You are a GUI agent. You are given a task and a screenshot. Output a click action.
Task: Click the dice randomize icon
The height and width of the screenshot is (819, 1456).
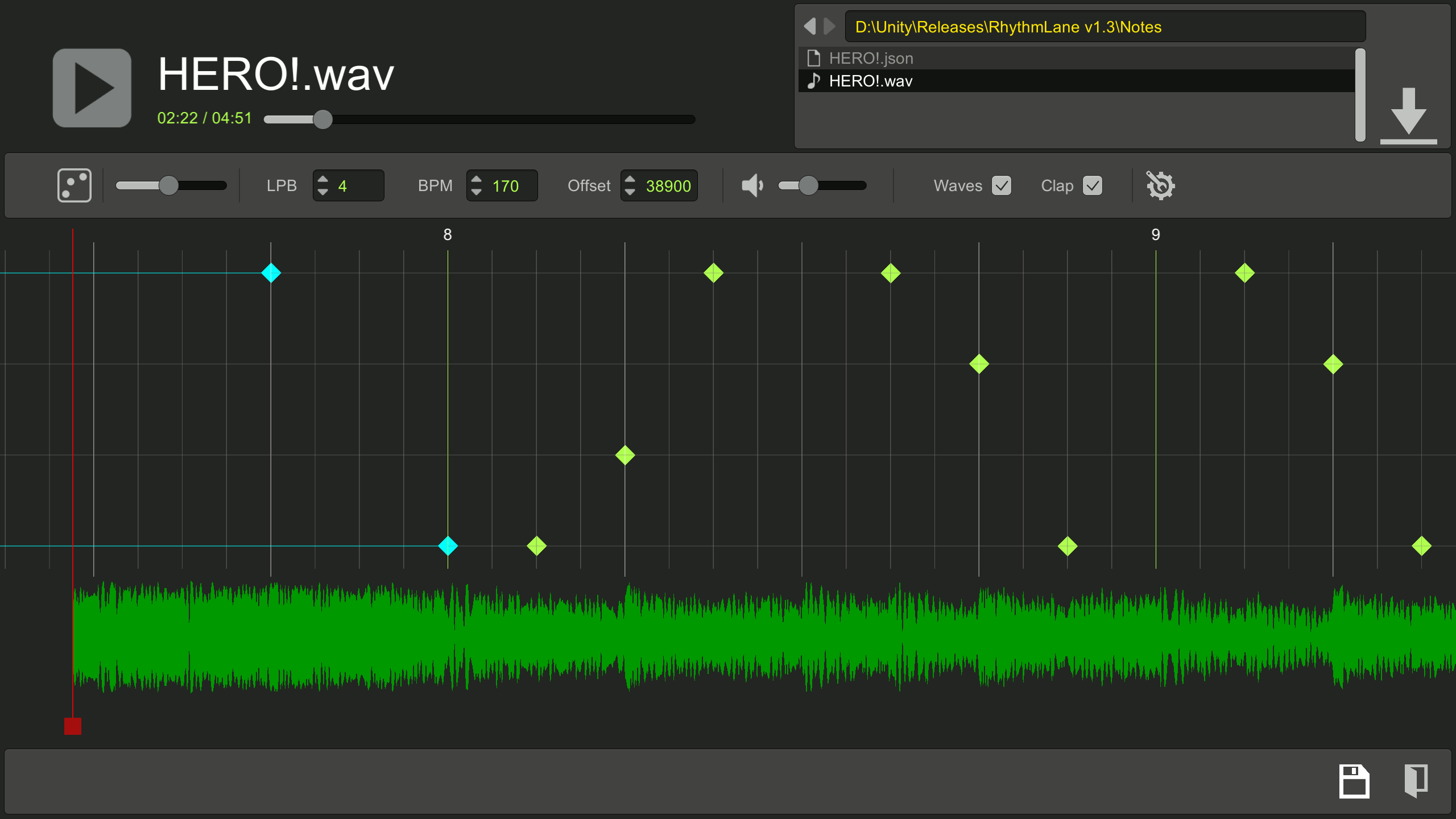coord(75,185)
